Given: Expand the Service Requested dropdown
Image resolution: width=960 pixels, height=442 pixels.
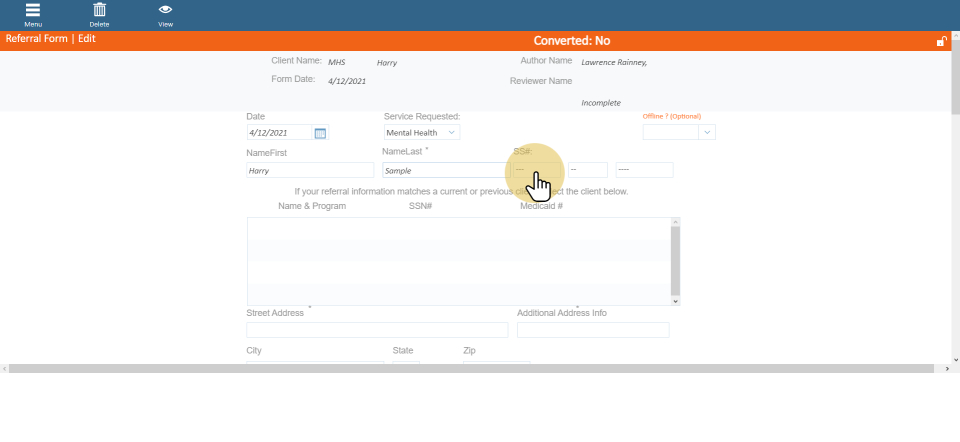Looking at the screenshot, I should [452, 132].
